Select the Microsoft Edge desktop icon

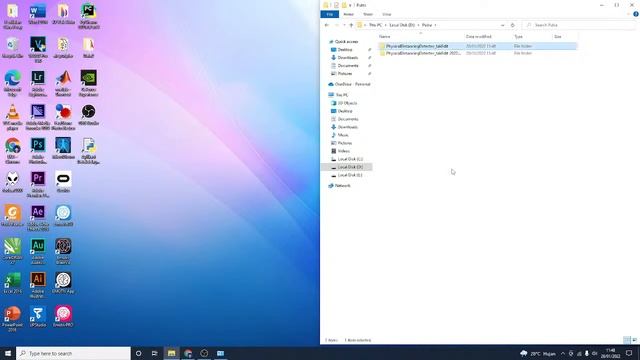pos(13,83)
